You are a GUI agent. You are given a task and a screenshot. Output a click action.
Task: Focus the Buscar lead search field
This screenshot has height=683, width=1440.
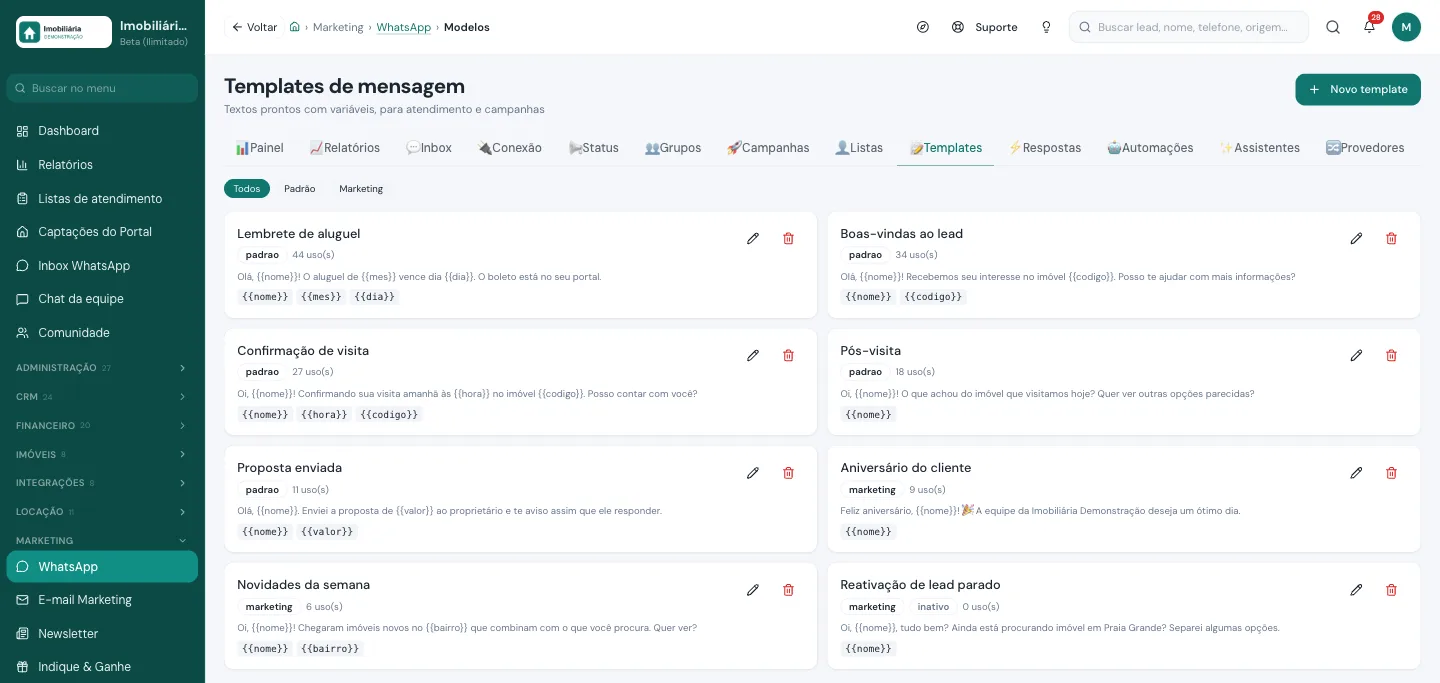pyautogui.click(x=1189, y=27)
